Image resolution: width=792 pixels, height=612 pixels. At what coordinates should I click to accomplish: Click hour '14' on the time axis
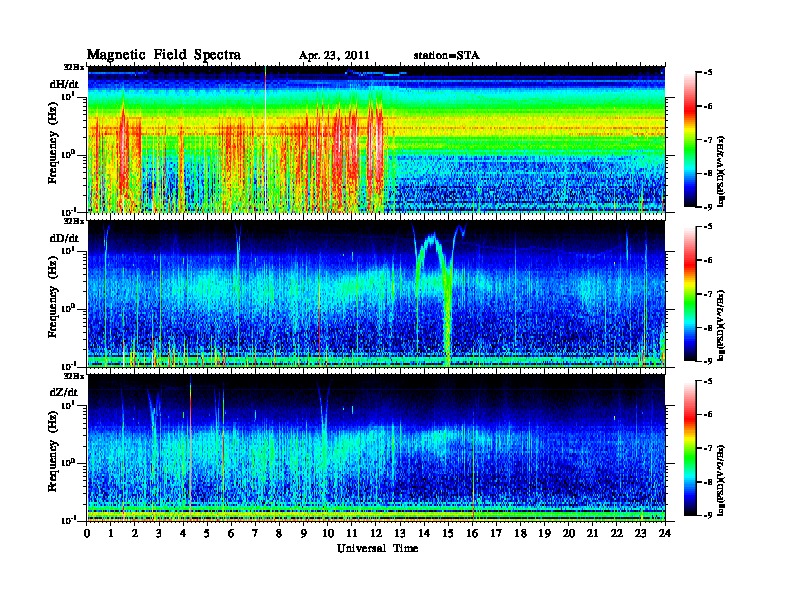(x=424, y=533)
